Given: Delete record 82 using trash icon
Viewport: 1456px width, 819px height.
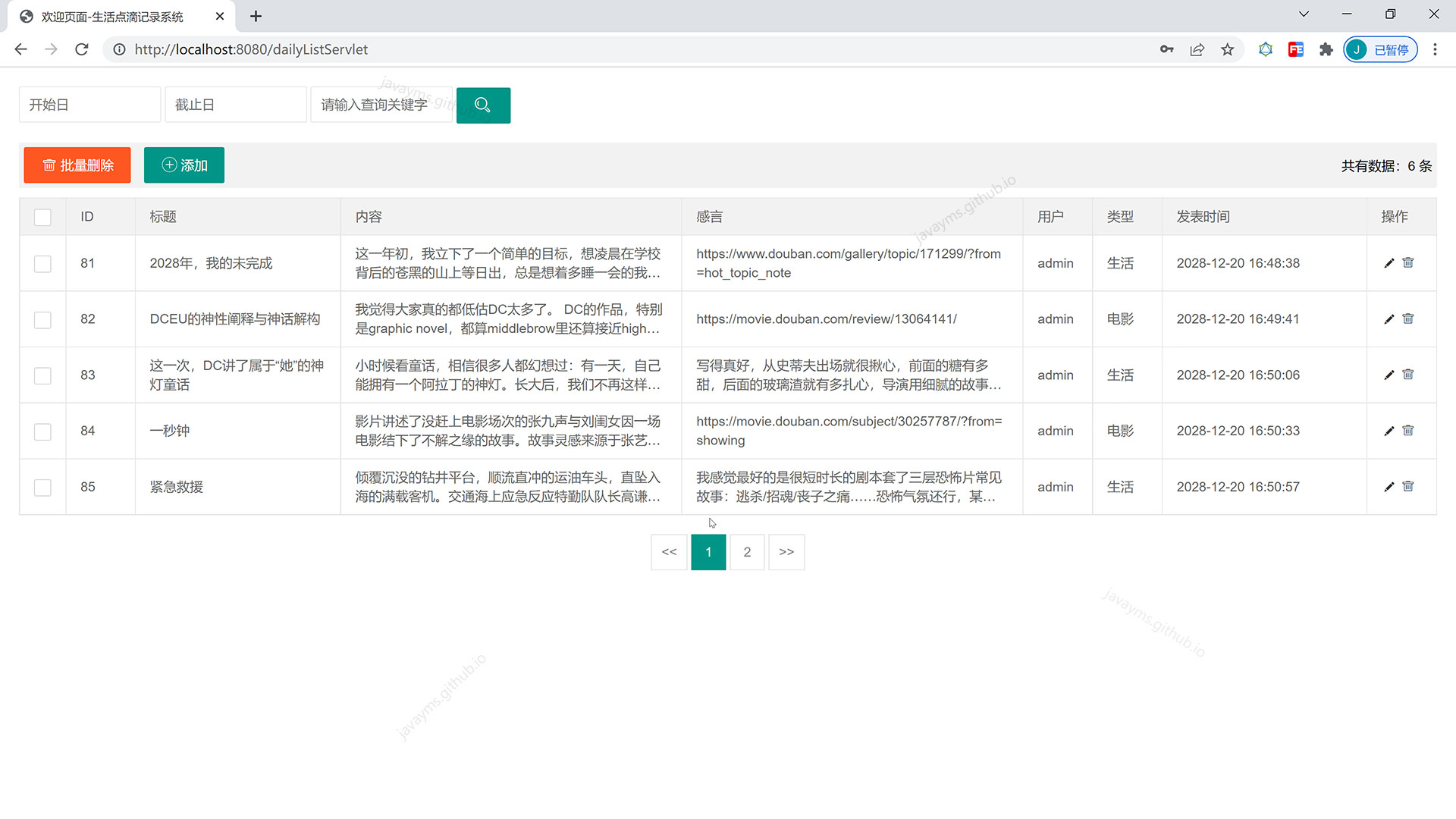Looking at the screenshot, I should pos(1408,318).
